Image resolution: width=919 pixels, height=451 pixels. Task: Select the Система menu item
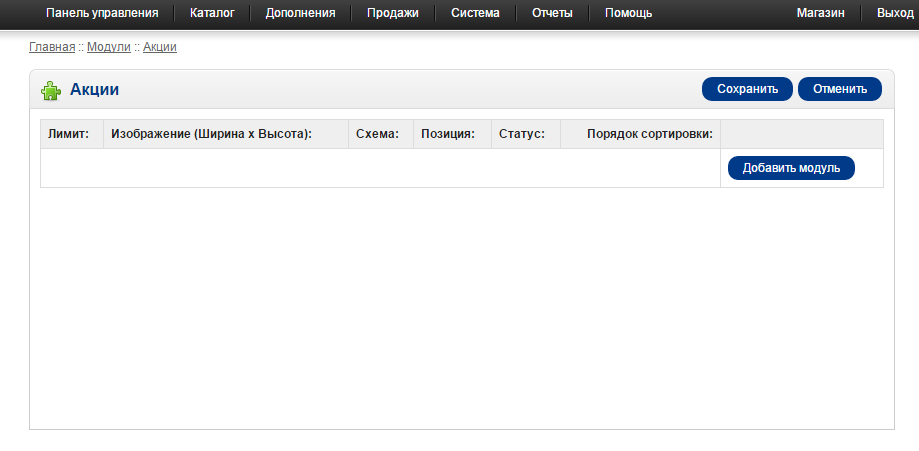click(x=475, y=13)
